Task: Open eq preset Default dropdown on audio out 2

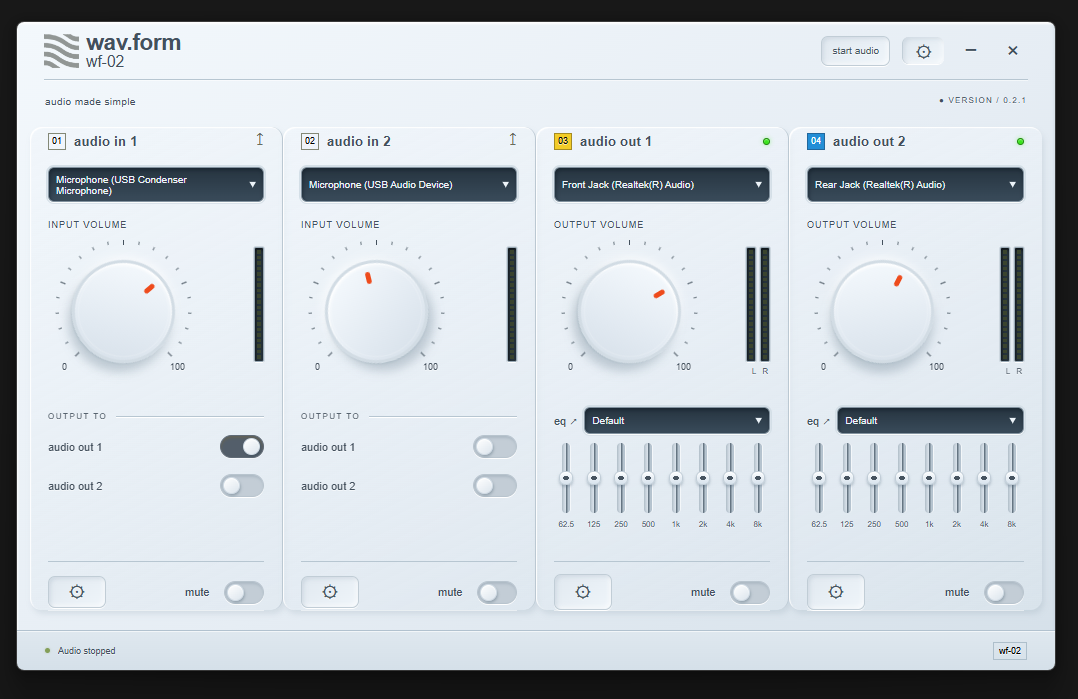Action: pyautogui.click(x=930, y=421)
